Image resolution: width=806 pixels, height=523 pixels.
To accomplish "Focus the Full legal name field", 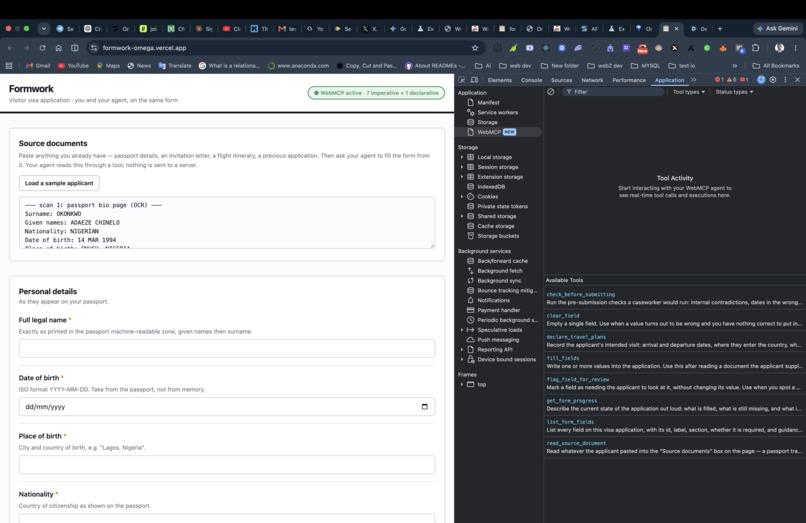I will [227, 349].
